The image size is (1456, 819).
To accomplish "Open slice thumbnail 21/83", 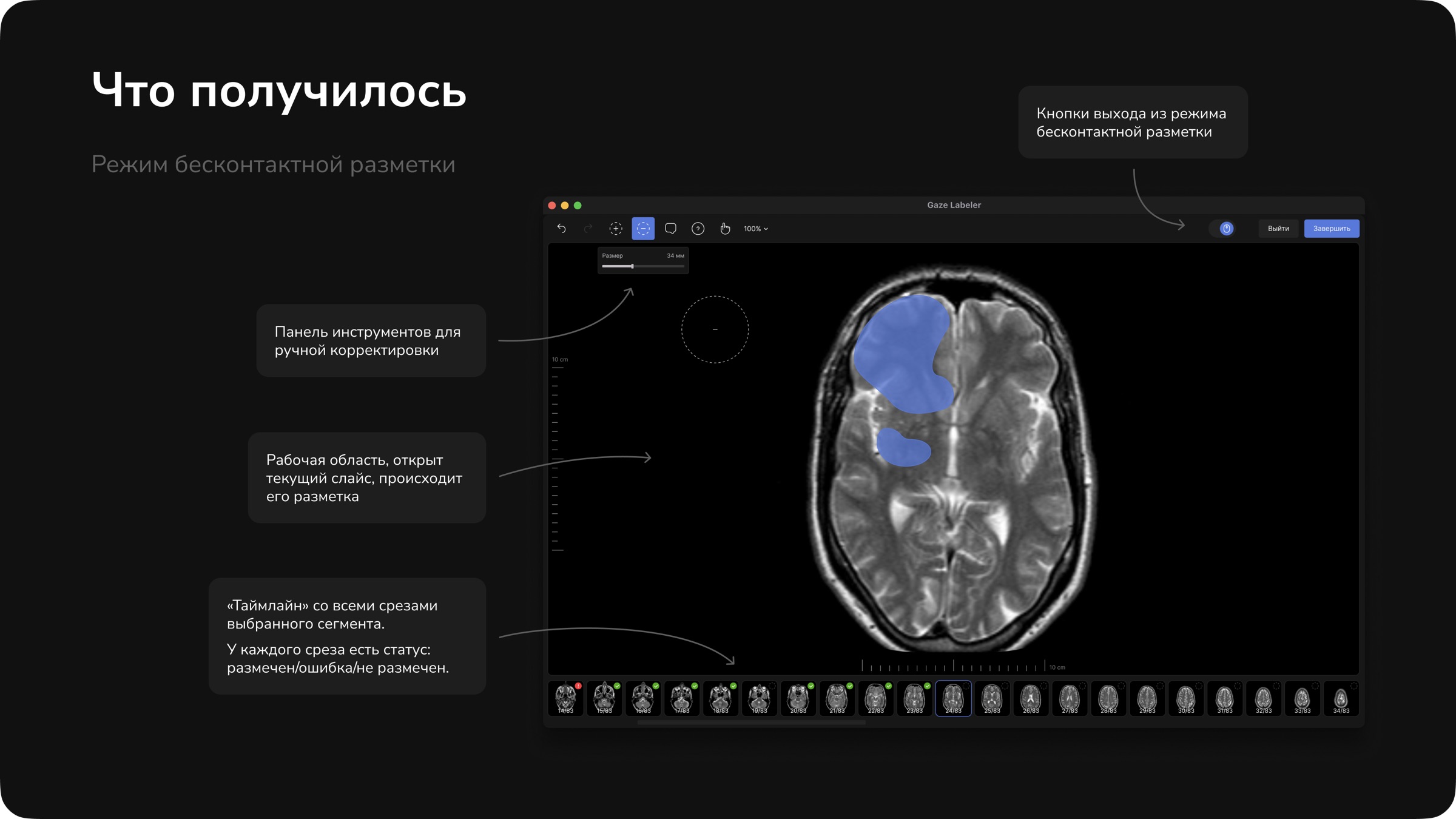I will click(x=837, y=698).
